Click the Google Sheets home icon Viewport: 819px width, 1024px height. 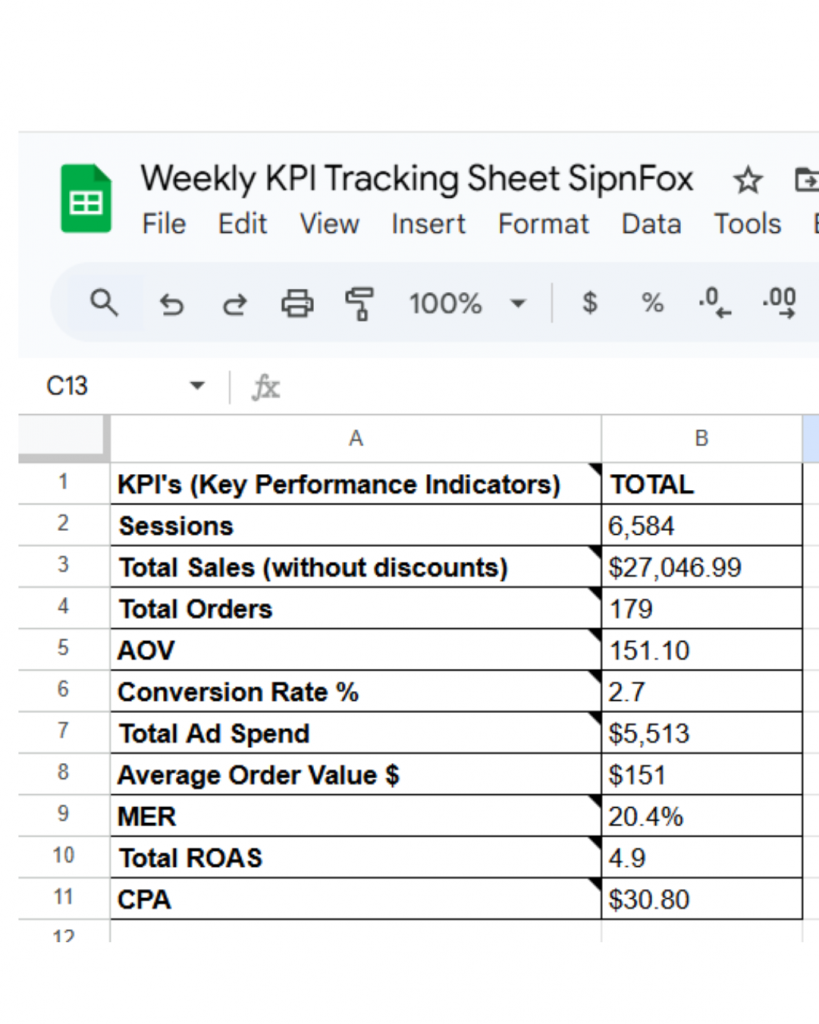[86, 199]
